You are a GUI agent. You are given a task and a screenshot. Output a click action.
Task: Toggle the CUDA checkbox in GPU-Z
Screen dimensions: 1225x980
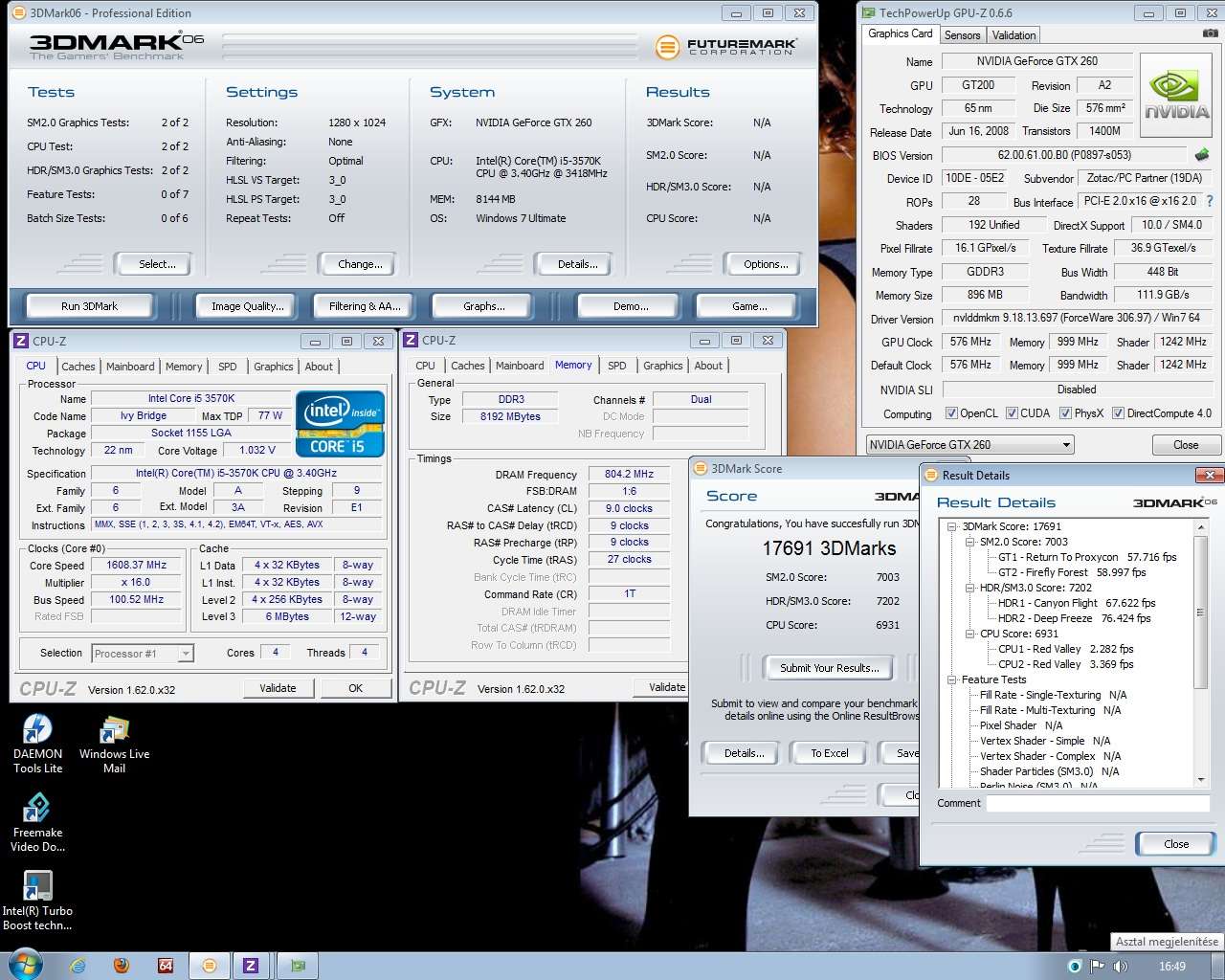pos(1011,413)
